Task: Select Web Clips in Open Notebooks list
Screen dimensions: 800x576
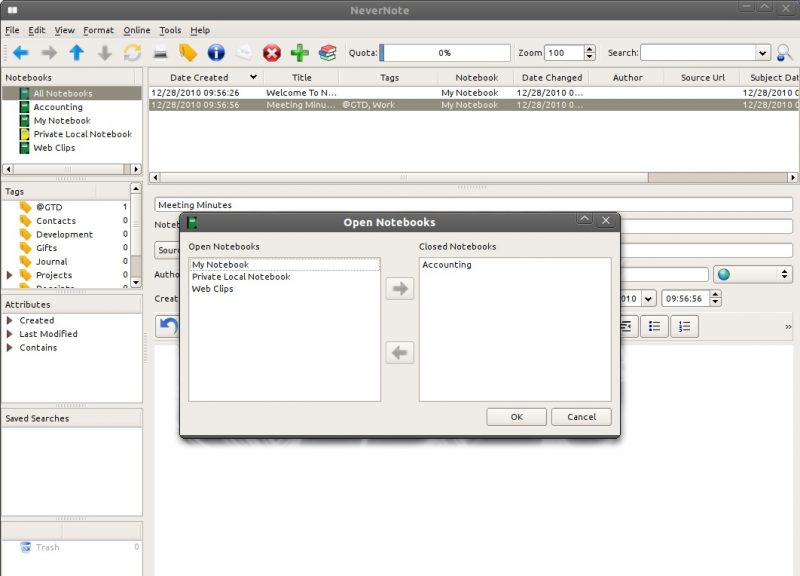Action: click(x=284, y=289)
